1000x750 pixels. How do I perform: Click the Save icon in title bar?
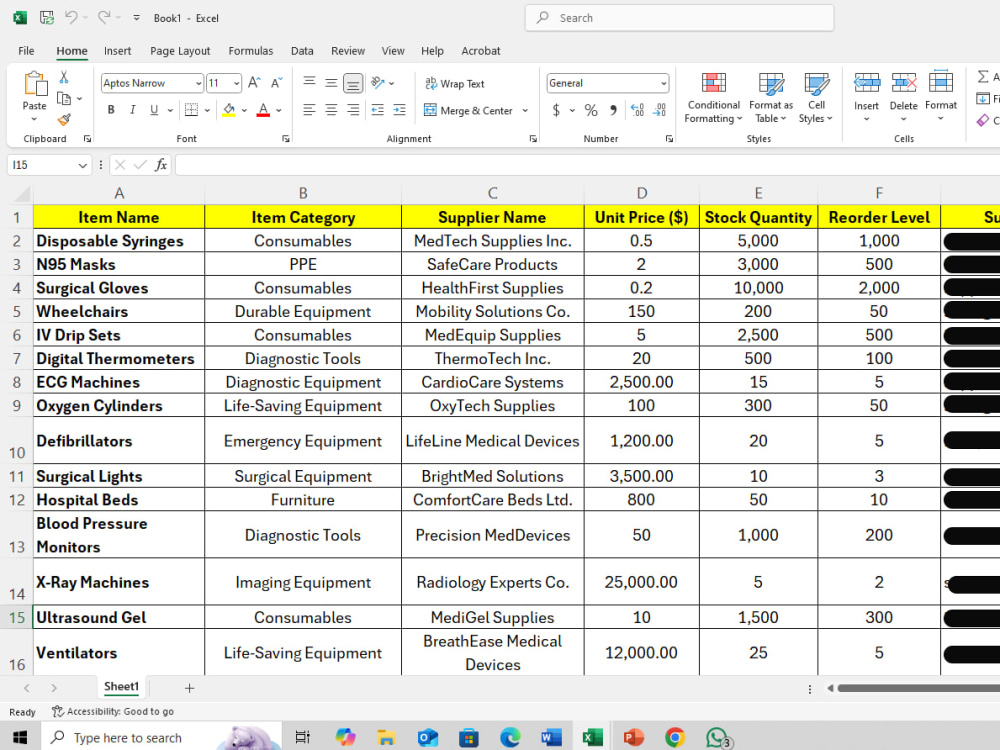[x=47, y=18]
